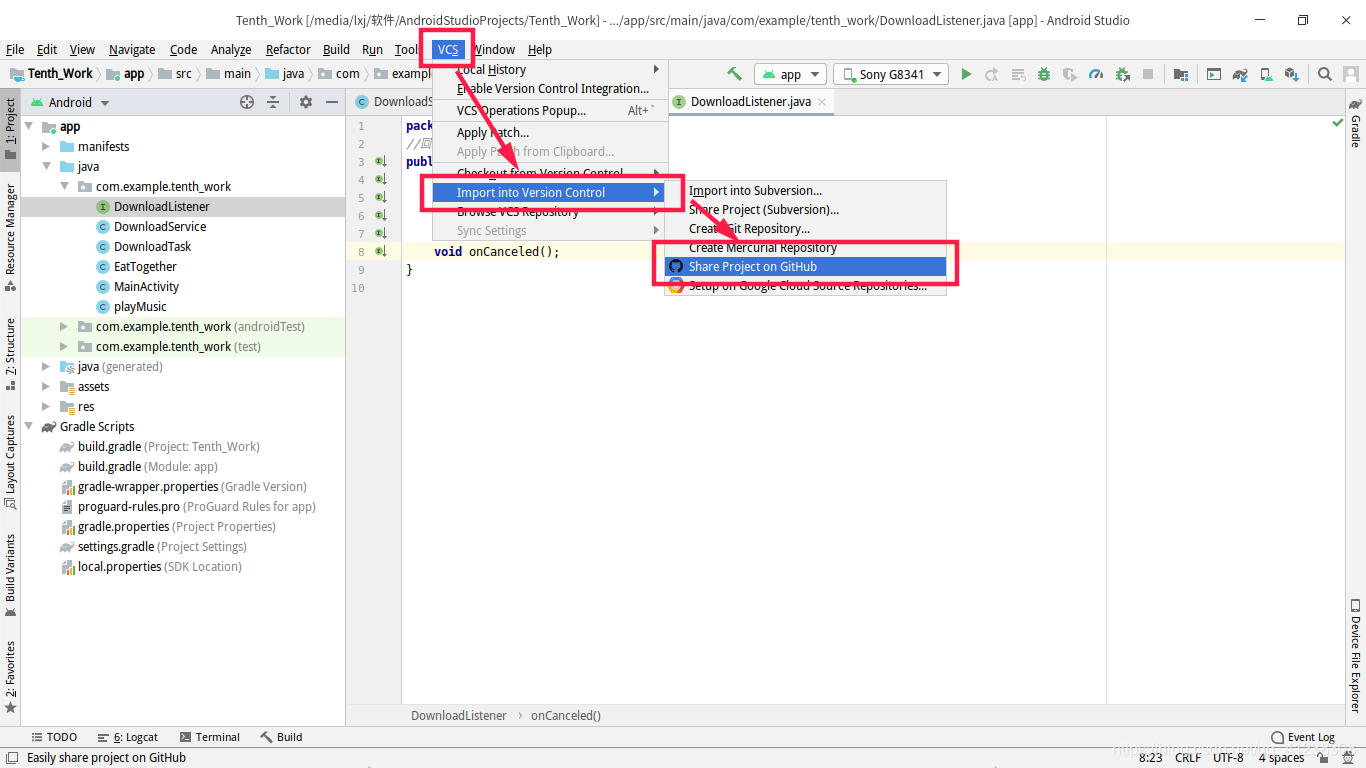
Task: Expand com.example.tenth_work (test) package
Action: [x=64, y=346]
